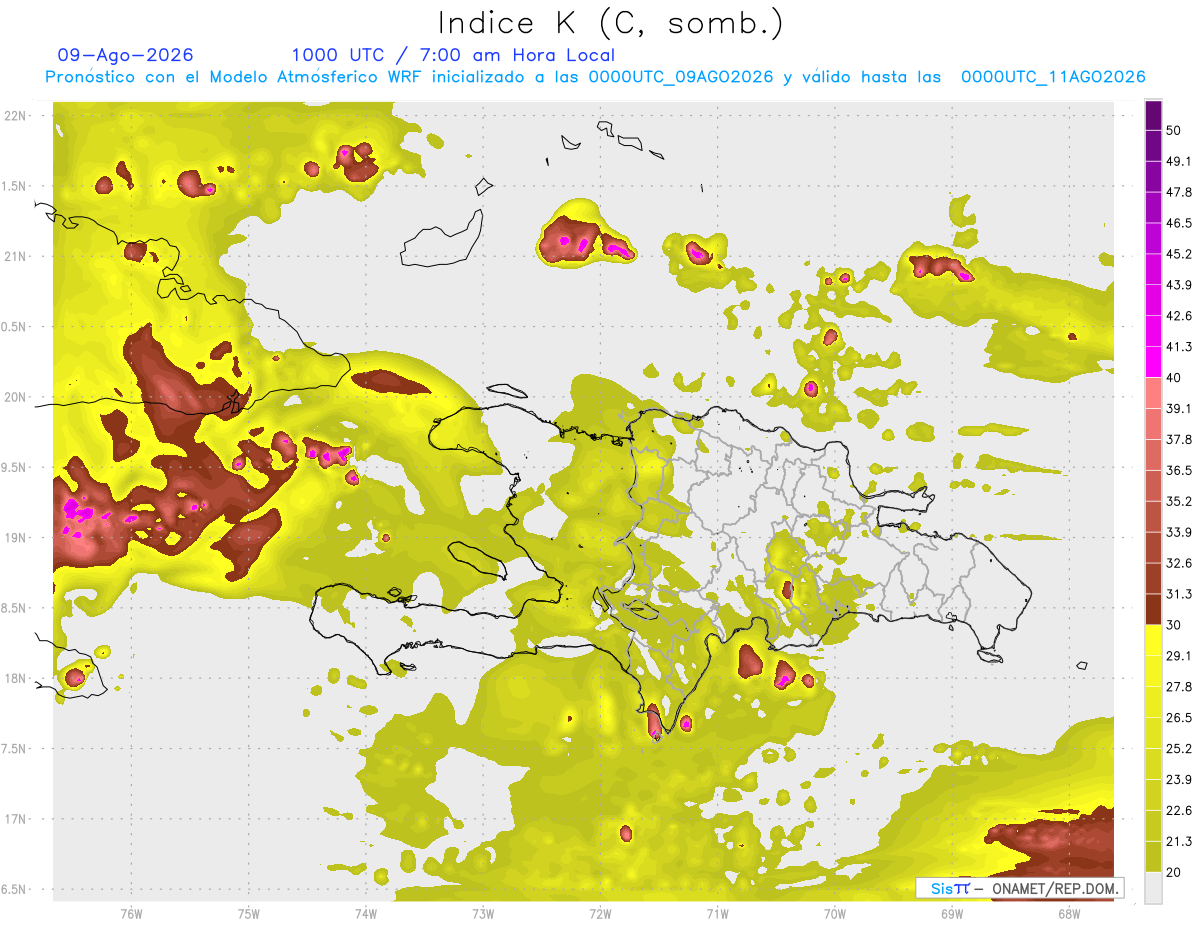This screenshot has height=927, width=1200.
Task: Click the 'Indice K (C, somb.)' map title
Action: pyautogui.click(x=610, y=23)
